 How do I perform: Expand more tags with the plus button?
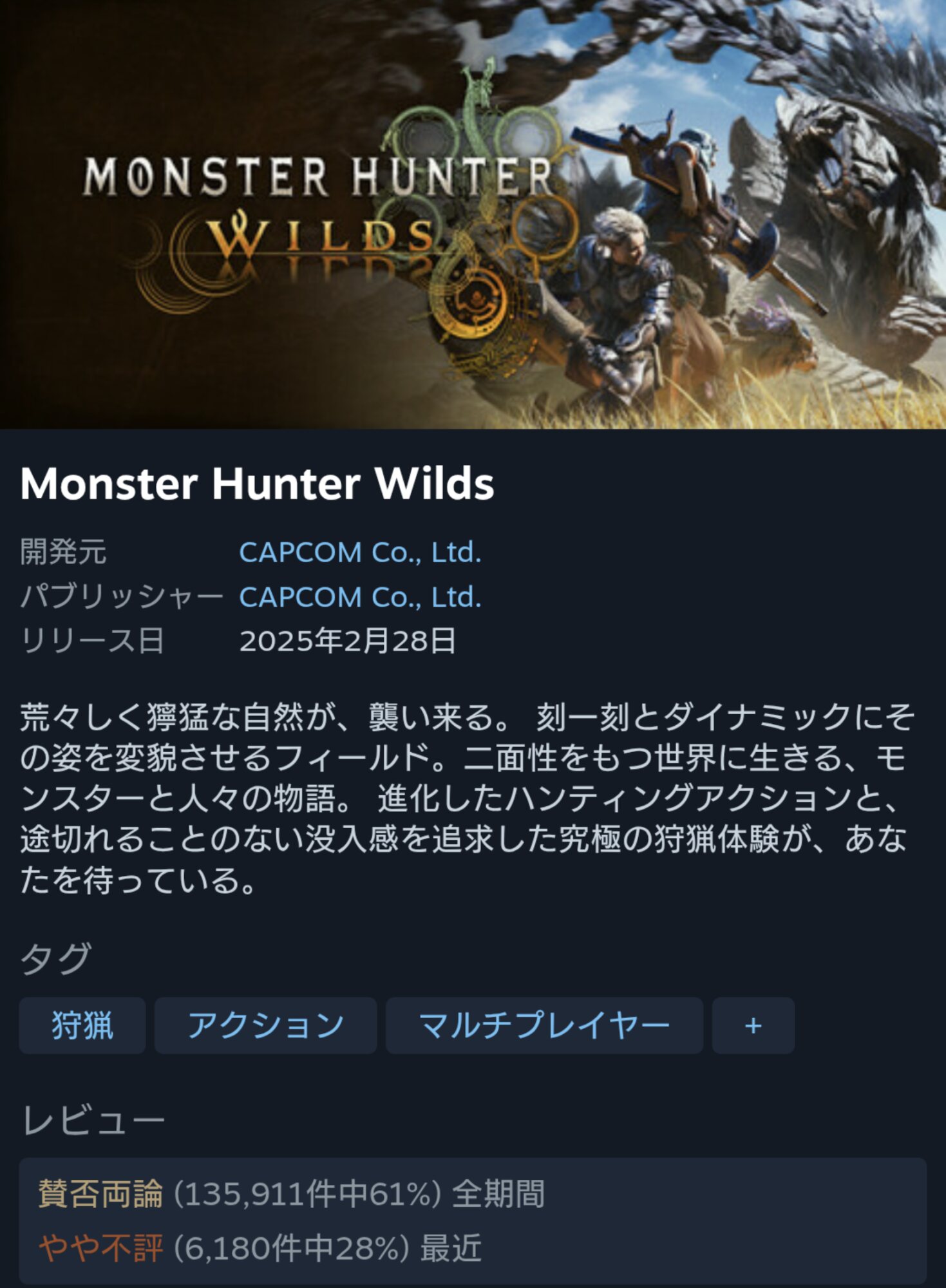click(x=753, y=1025)
